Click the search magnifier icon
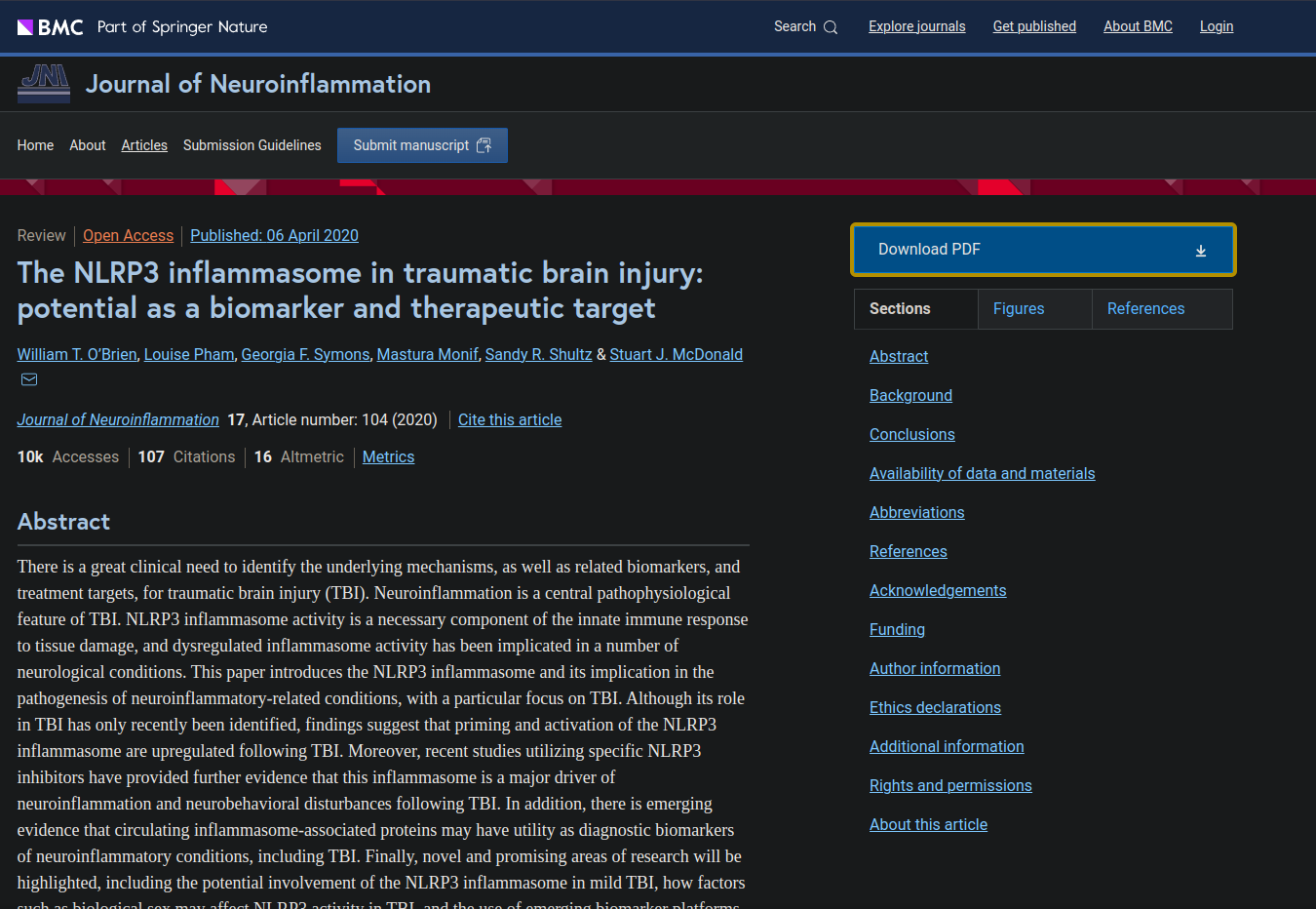The width and height of the screenshot is (1316, 909). (831, 27)
